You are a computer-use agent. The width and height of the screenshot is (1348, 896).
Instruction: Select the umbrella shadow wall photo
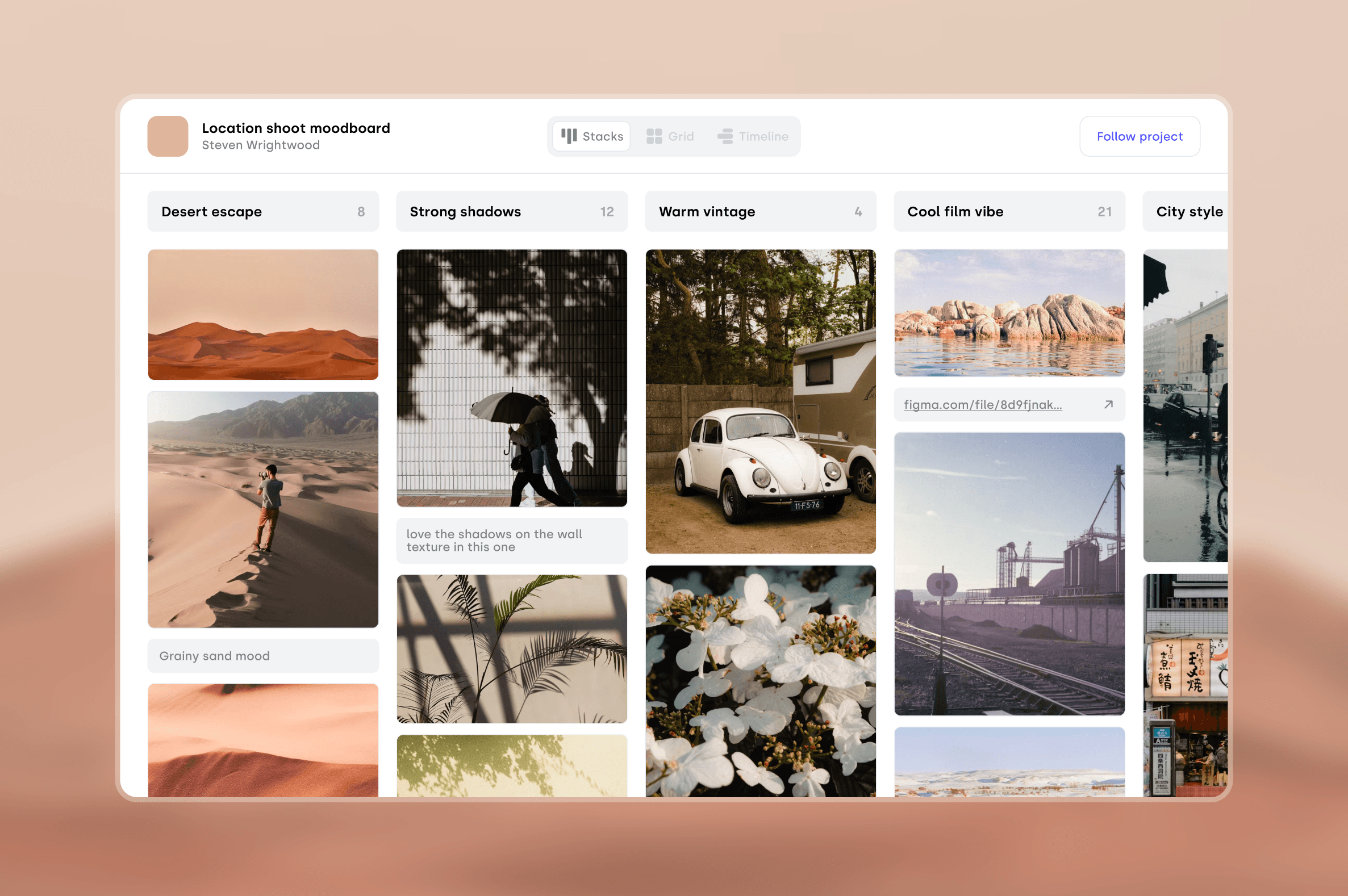tap(512, 378)
